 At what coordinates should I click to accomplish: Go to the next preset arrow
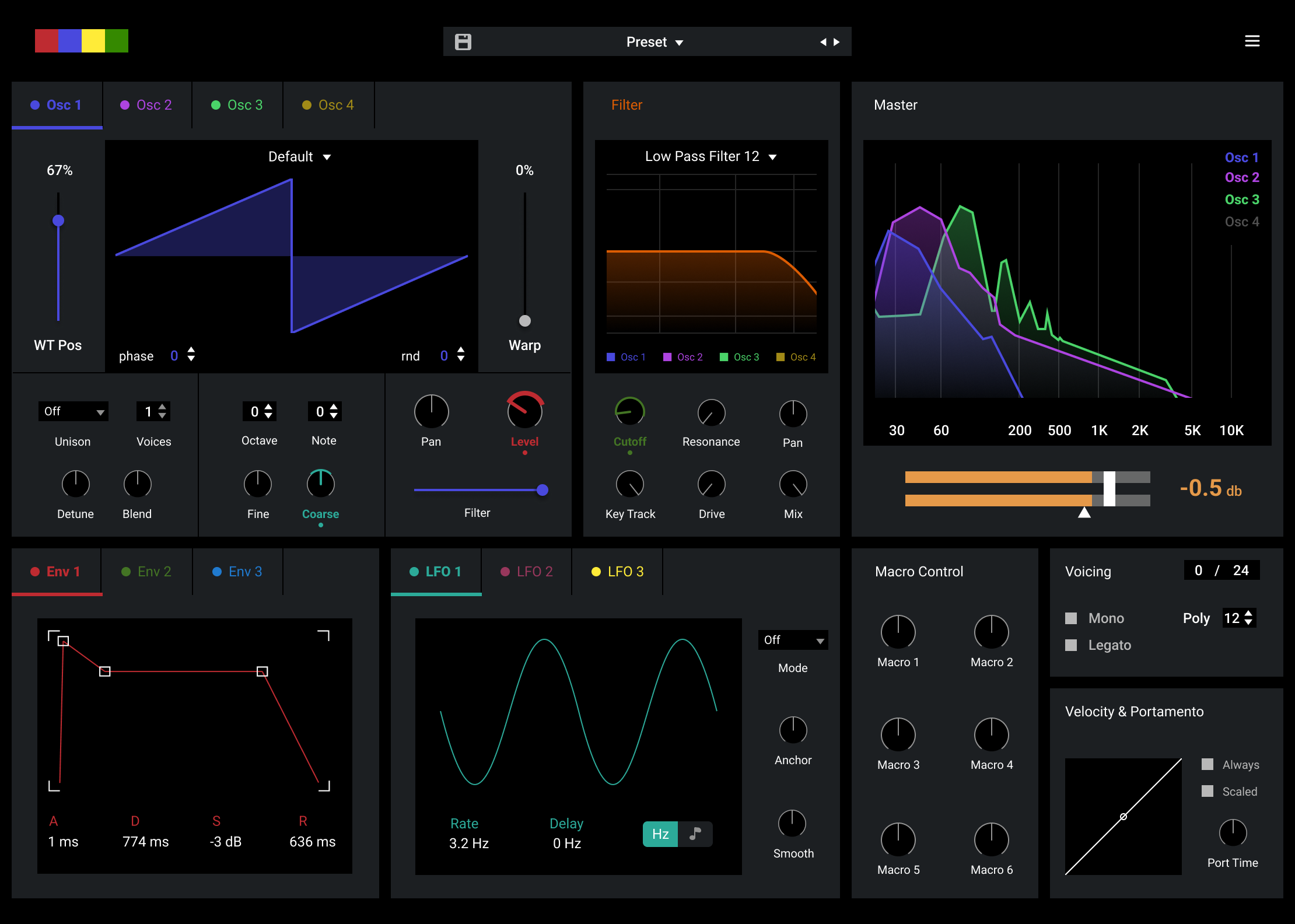[x=837, y=42]
